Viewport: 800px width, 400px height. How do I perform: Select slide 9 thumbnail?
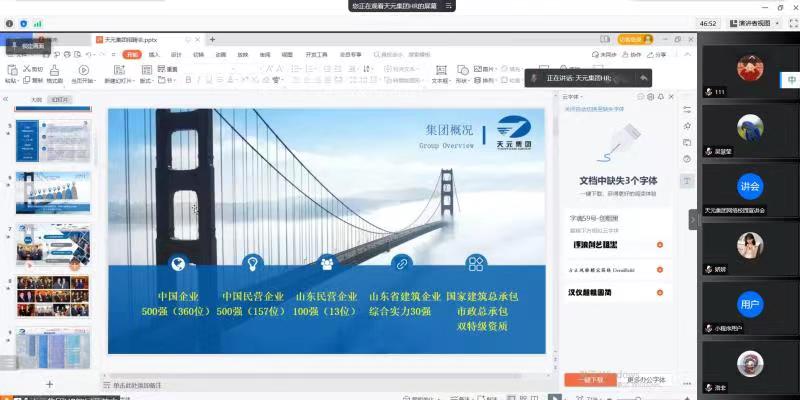(x=53, y=348)
